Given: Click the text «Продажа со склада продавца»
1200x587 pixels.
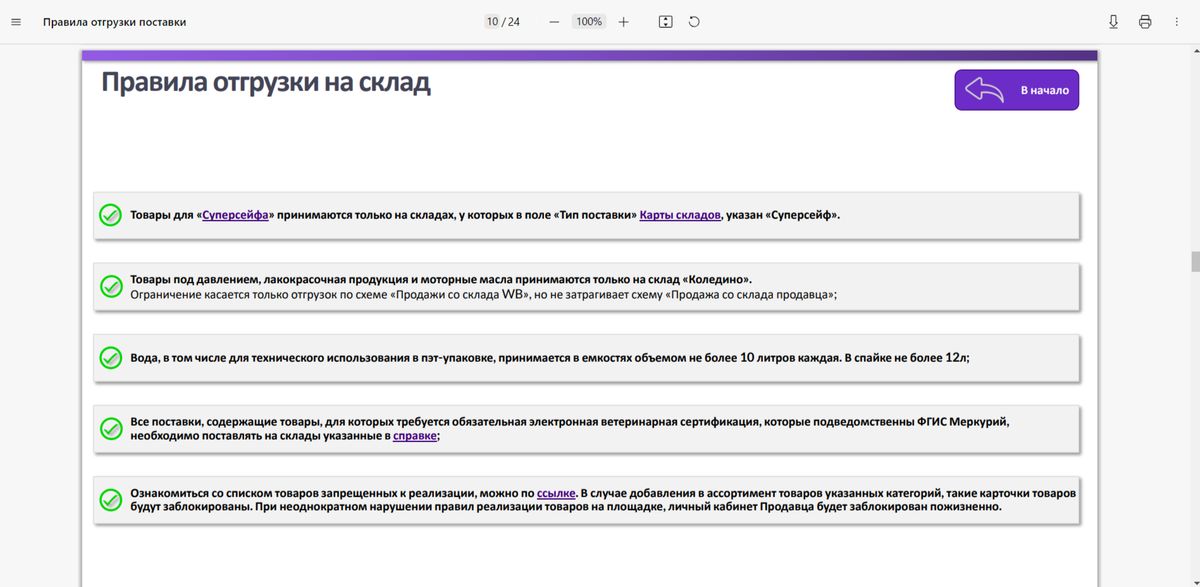Looking at the screenshot, I should [750, 294].
